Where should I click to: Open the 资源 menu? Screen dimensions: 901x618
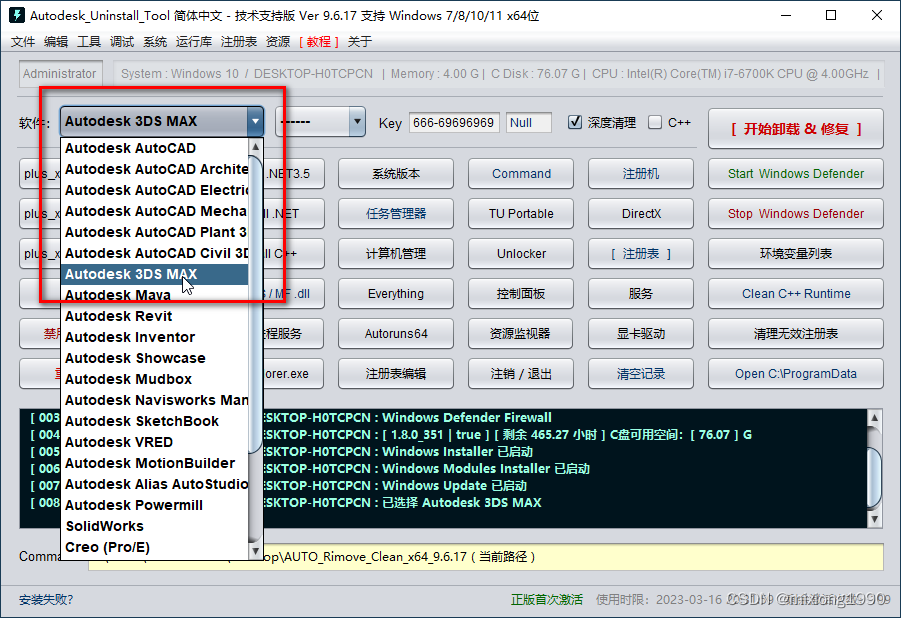click(278, 41)
